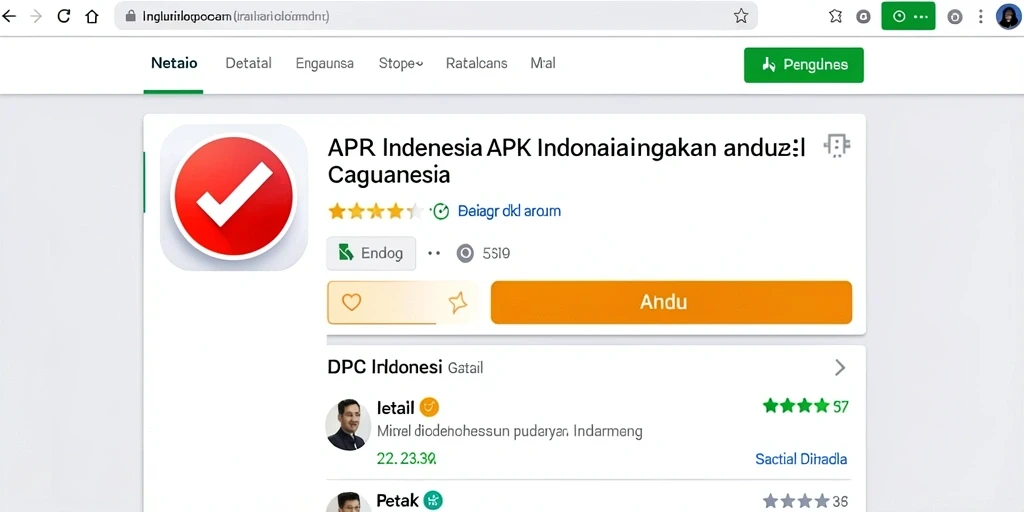This screenshot has width=1024, height=512.
Task: Click the Endog button
Action: click(x=371, y=253)
